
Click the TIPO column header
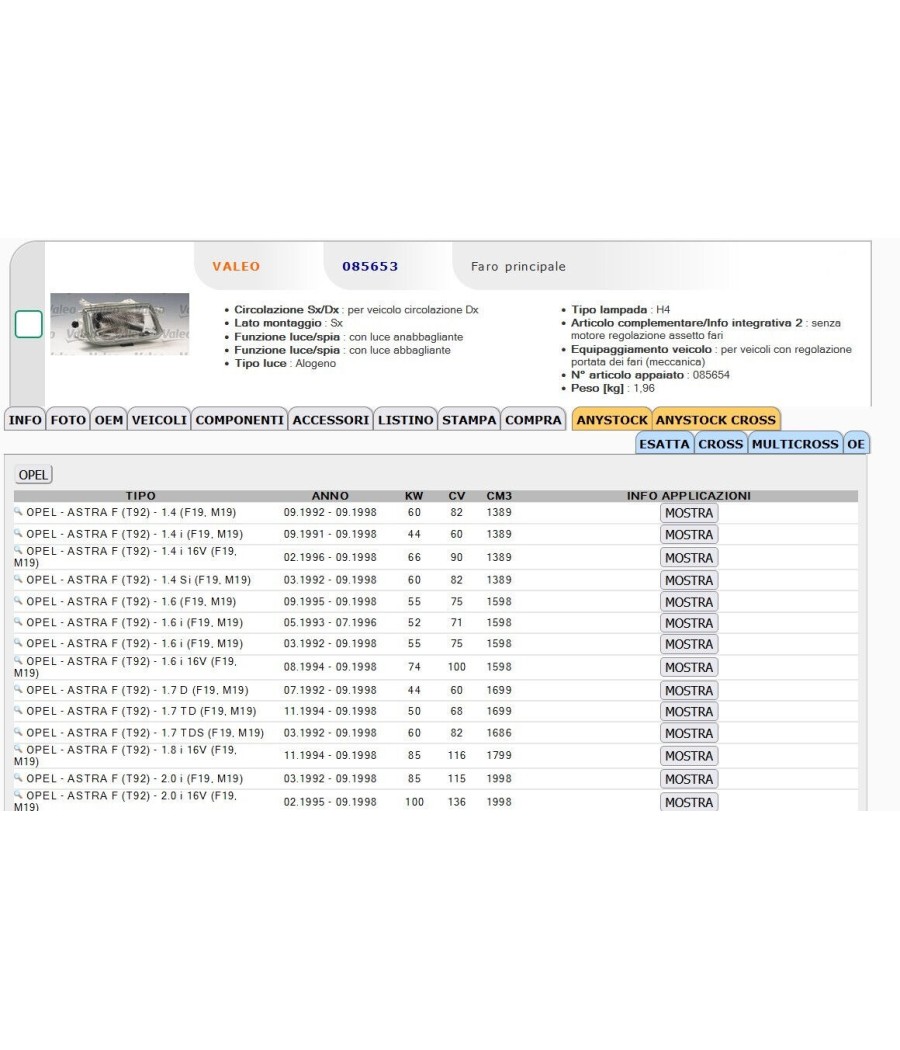pyautogui.click(x=141, y=496)
